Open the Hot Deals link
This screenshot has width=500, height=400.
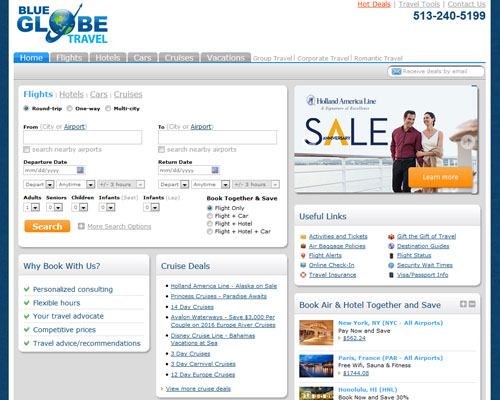[374, 4]
